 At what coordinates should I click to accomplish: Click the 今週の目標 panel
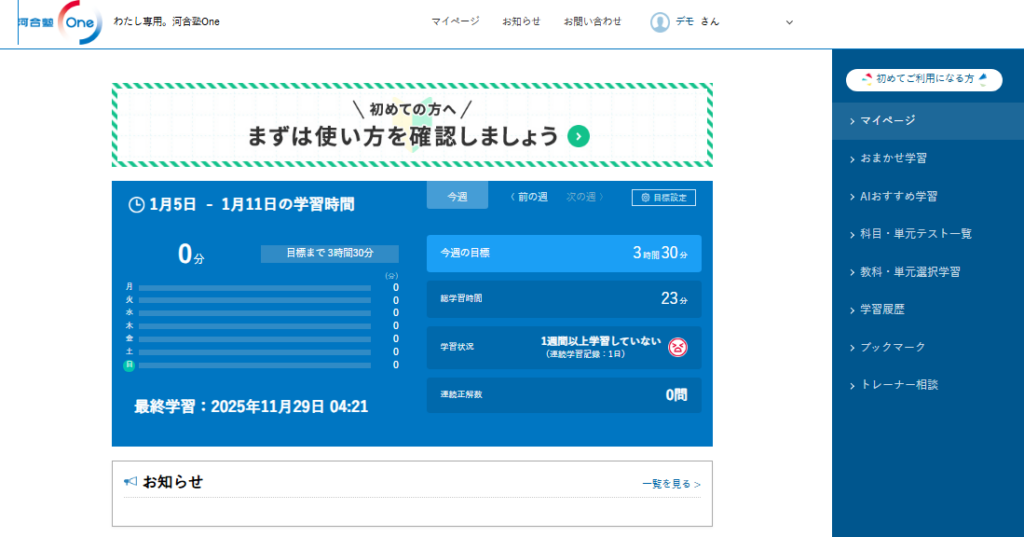tap(564, 254)
